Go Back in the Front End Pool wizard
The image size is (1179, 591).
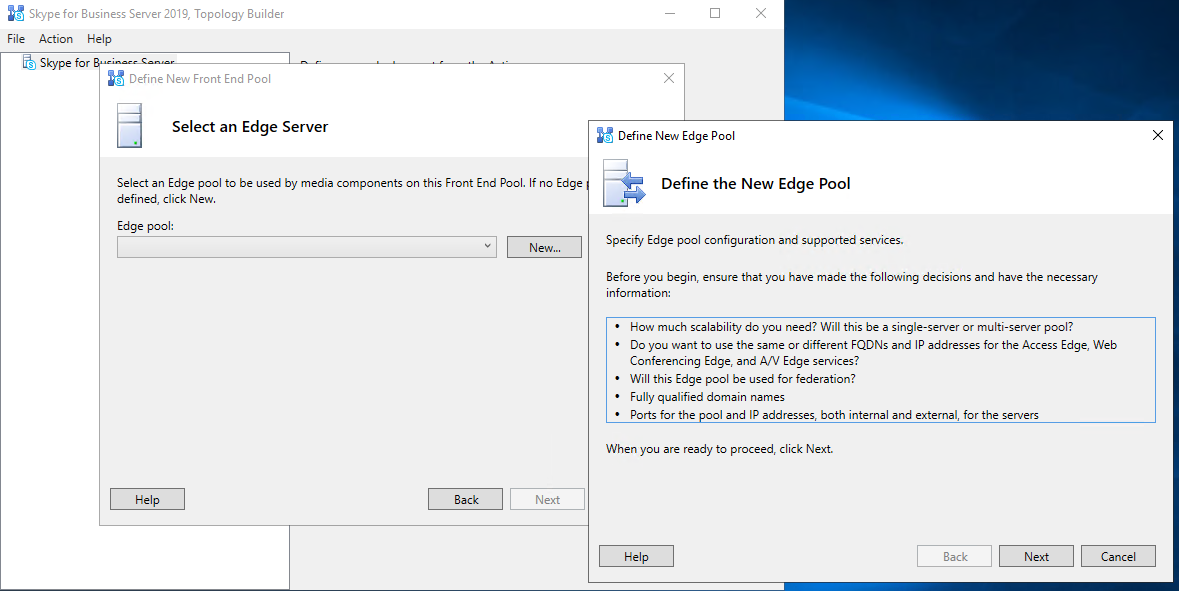coord(466,500)
